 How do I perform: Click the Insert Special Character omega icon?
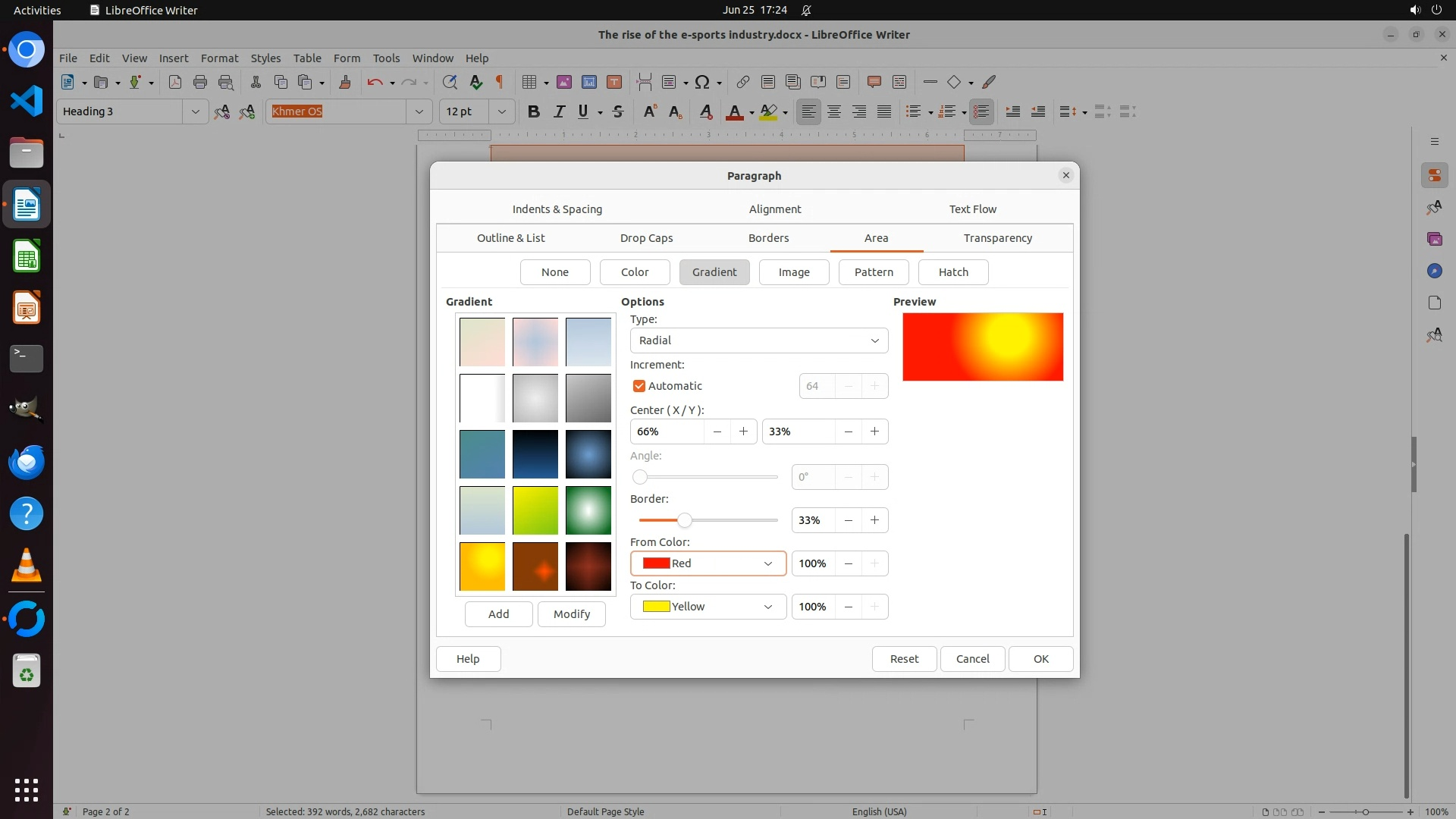pos(702,82)
